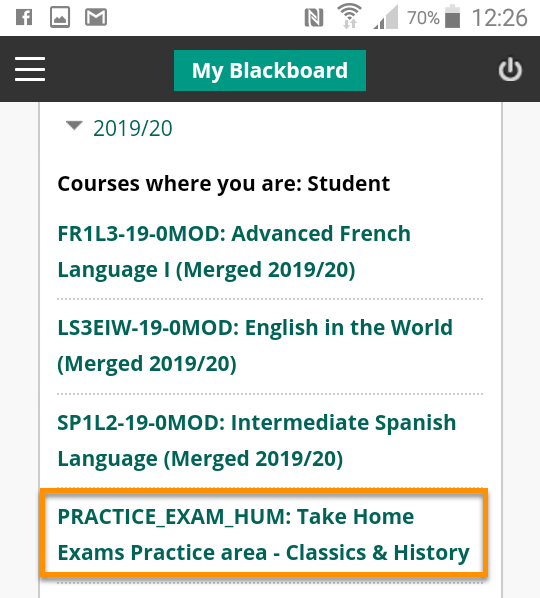Tap the Facebook notification icon

coord(24,18)
